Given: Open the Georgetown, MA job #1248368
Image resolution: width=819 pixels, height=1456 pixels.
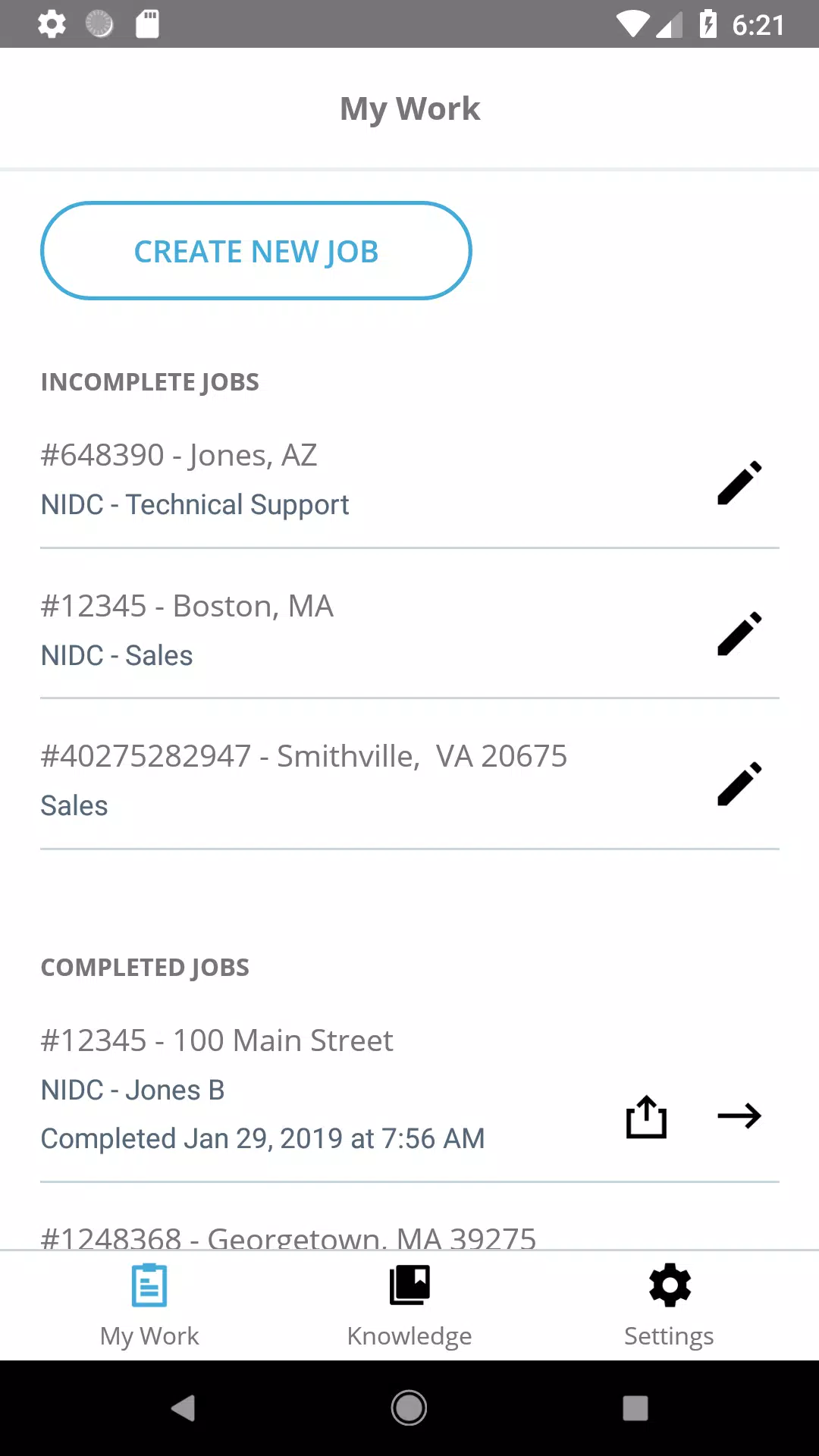Looking at the screenshot, I should pos(288,1238).
